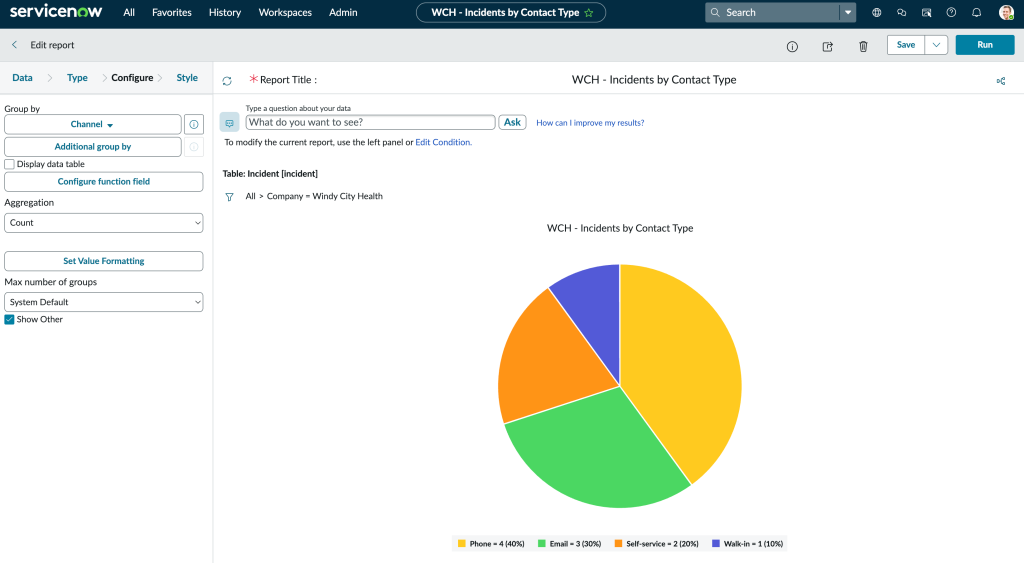Click the chat icon beside question box
Image resolution: width=1024 pixels, height=563 pixels.
point(229,122)
